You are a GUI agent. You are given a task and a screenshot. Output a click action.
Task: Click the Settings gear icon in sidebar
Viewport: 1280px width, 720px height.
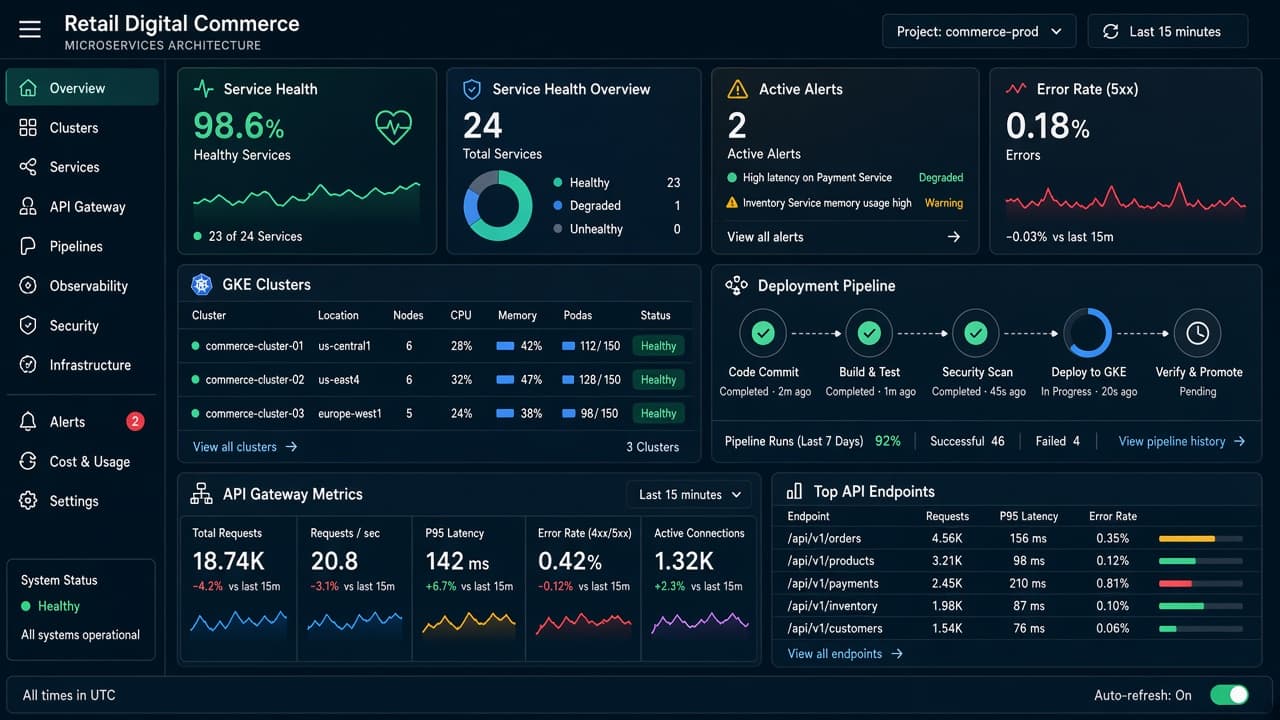28,501
